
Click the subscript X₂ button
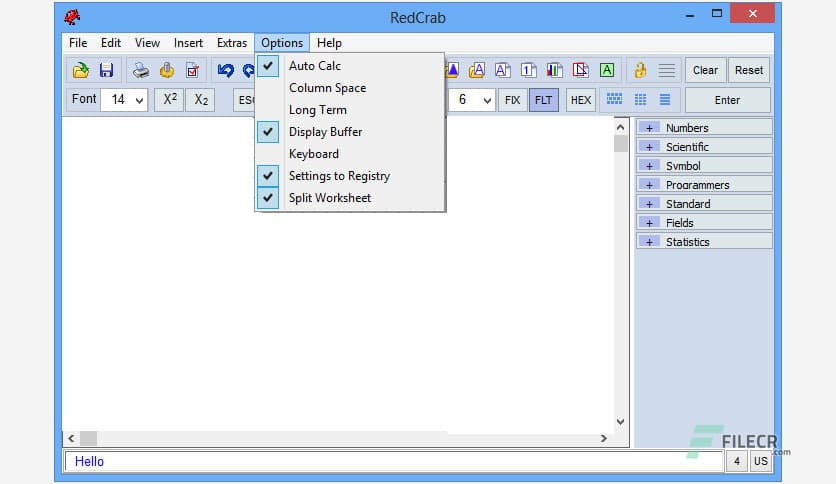tap(200, 100)
